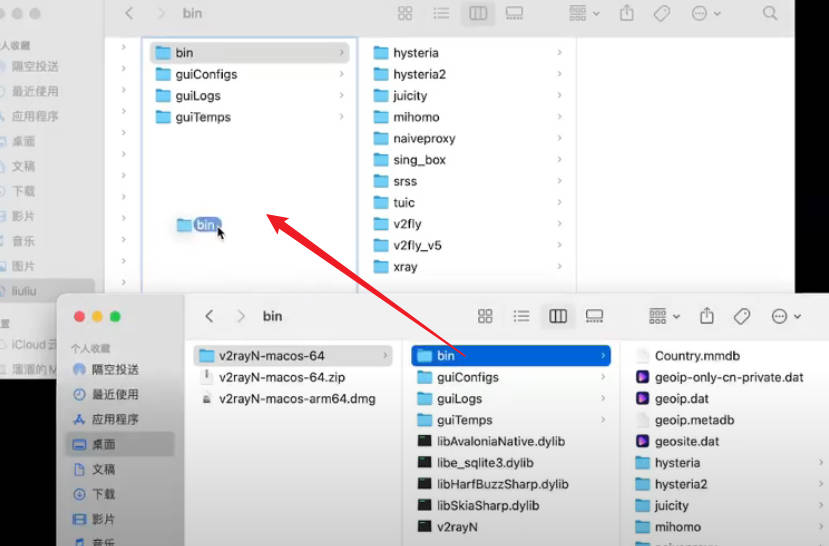Image resolution: width=829 pixels, height=546 pixels.
Task: Select guiTemps folder in the front window
Action: tap(511, 420)
